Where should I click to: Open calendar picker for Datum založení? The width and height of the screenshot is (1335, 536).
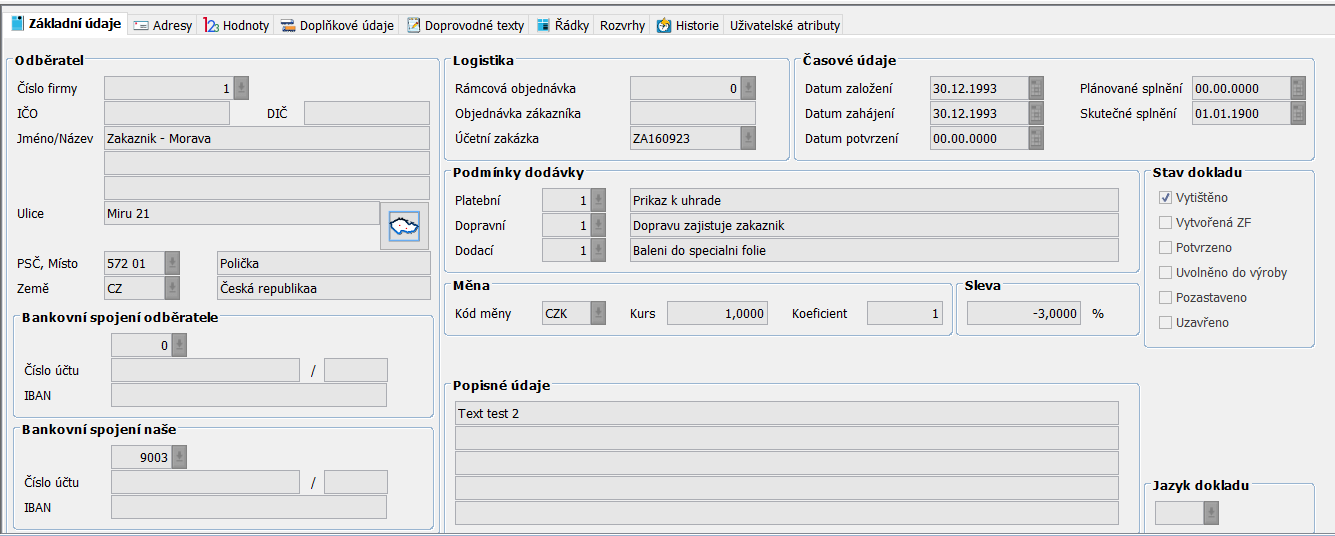[1036, 89]
